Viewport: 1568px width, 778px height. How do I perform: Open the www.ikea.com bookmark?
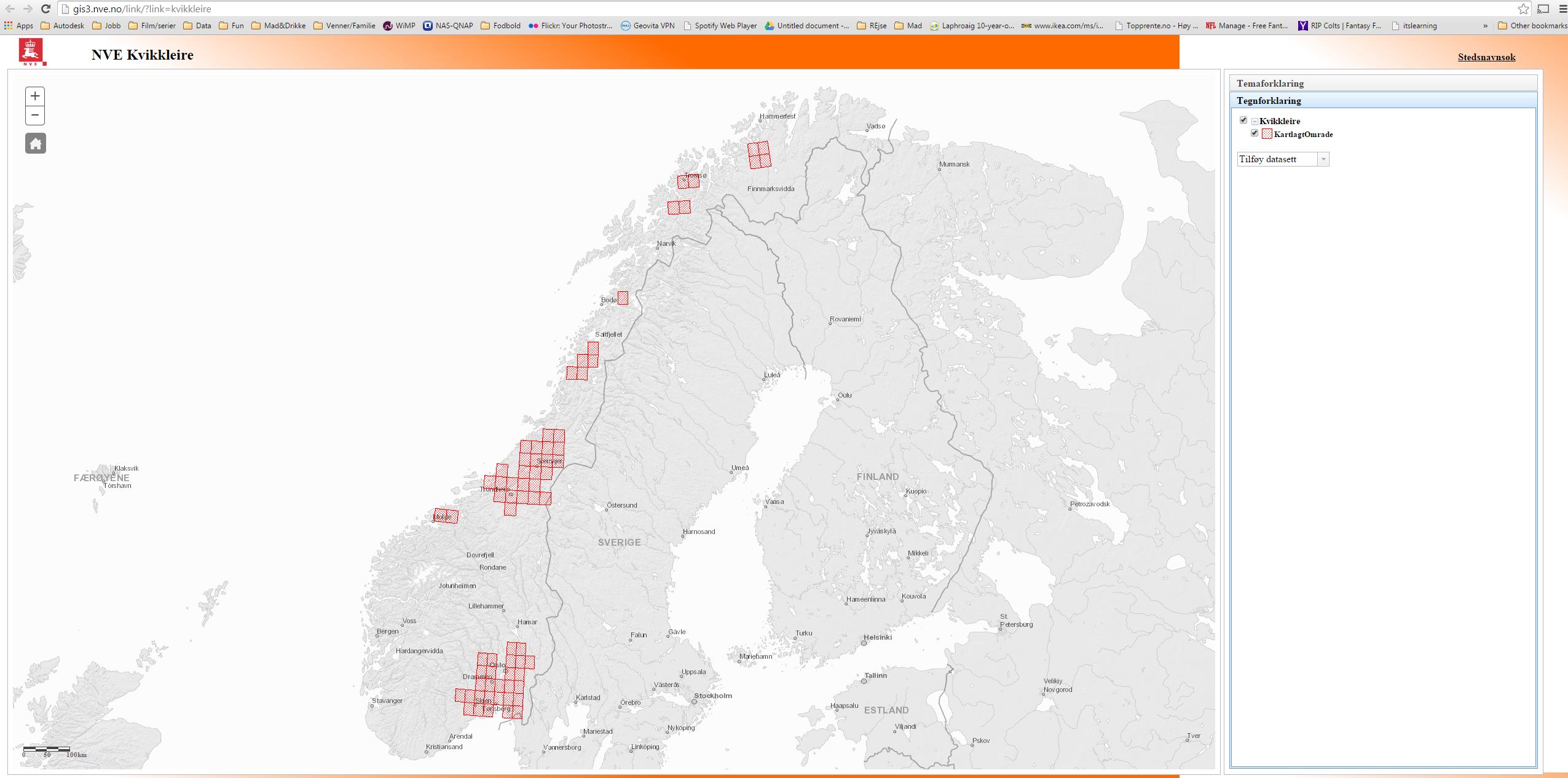pyautogui.click(x=1062, y=26)
